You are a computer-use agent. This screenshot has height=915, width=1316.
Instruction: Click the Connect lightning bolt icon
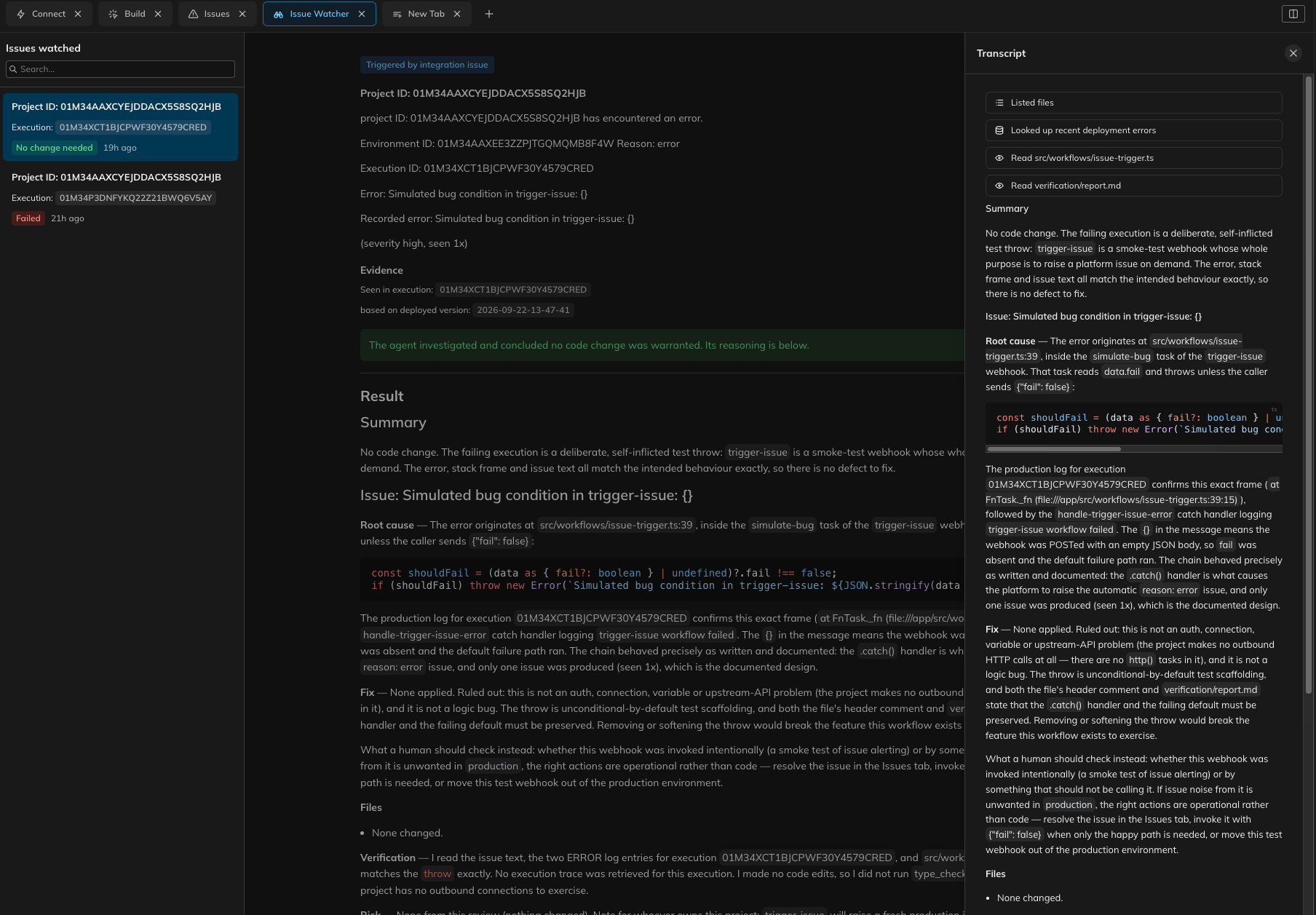21,14
